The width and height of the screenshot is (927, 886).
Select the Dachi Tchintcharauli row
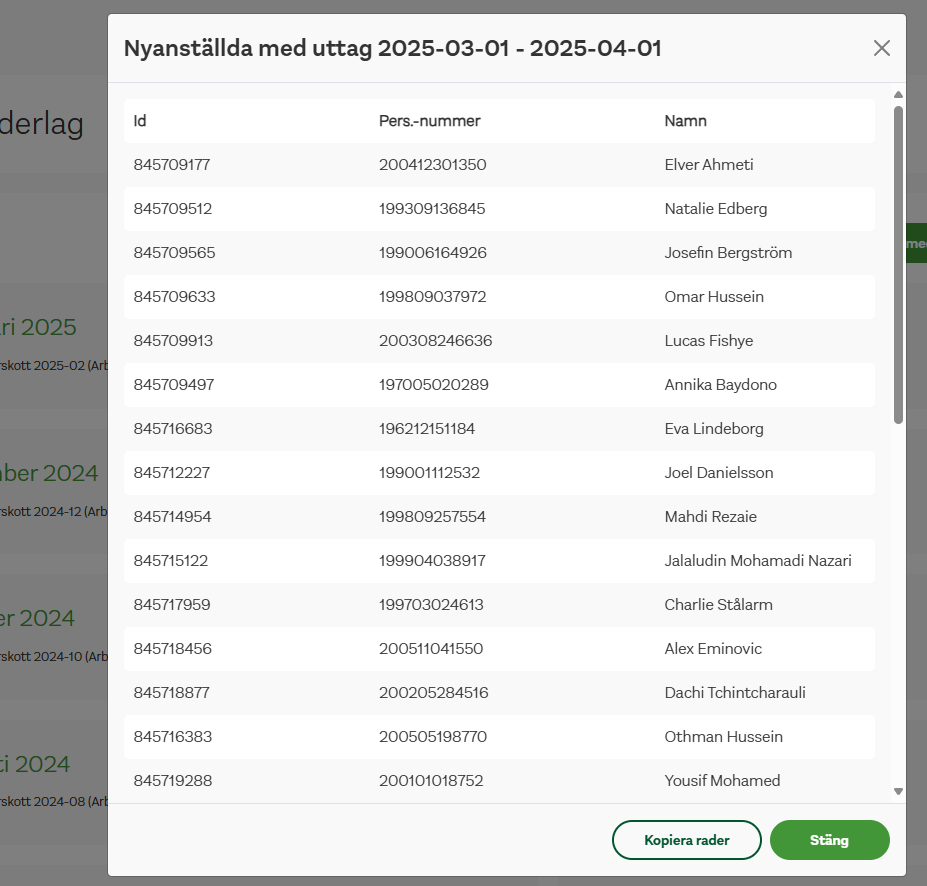498,693
